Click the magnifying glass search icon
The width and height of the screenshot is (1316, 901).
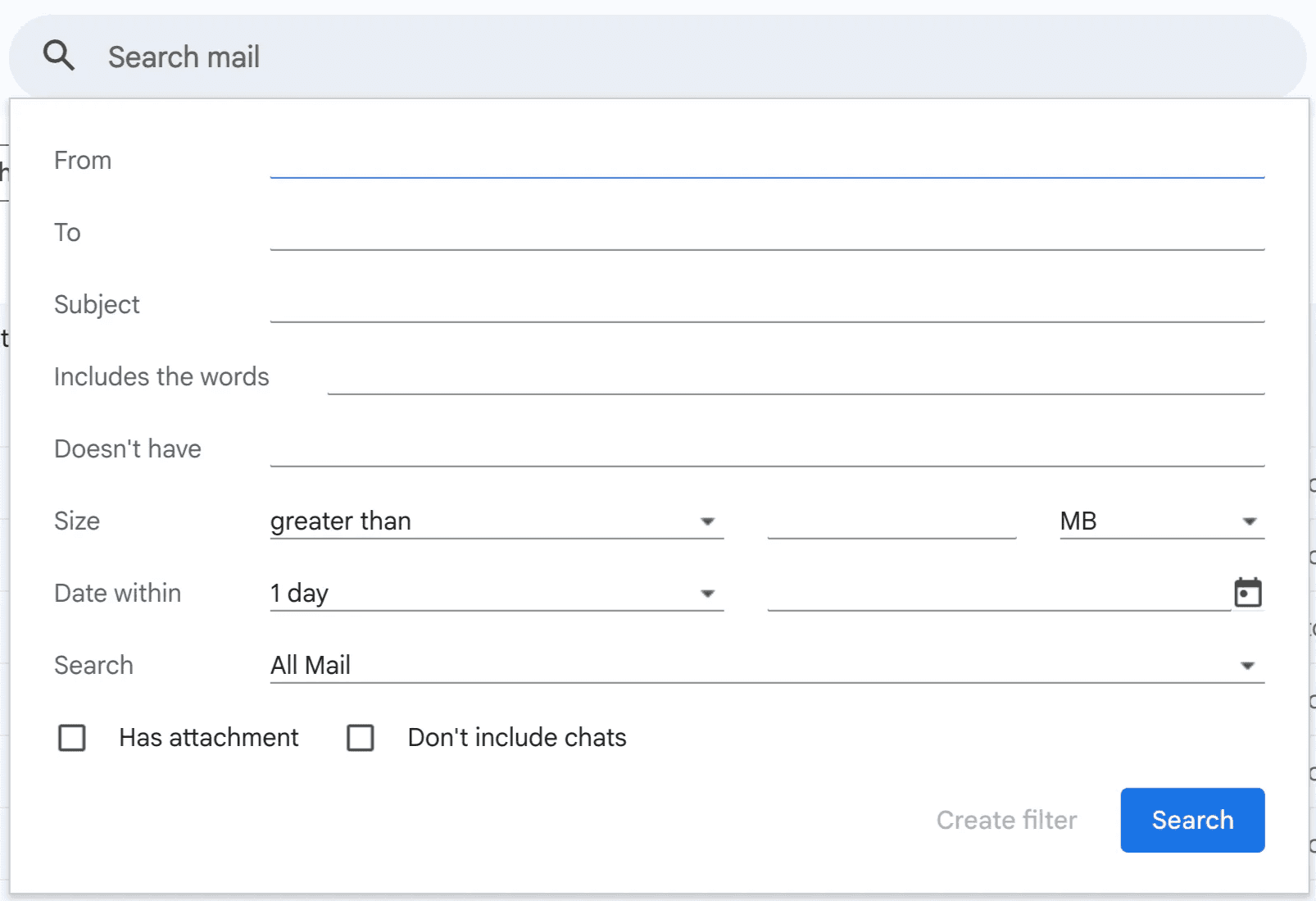pyautogui.click(x=59, y=57)
